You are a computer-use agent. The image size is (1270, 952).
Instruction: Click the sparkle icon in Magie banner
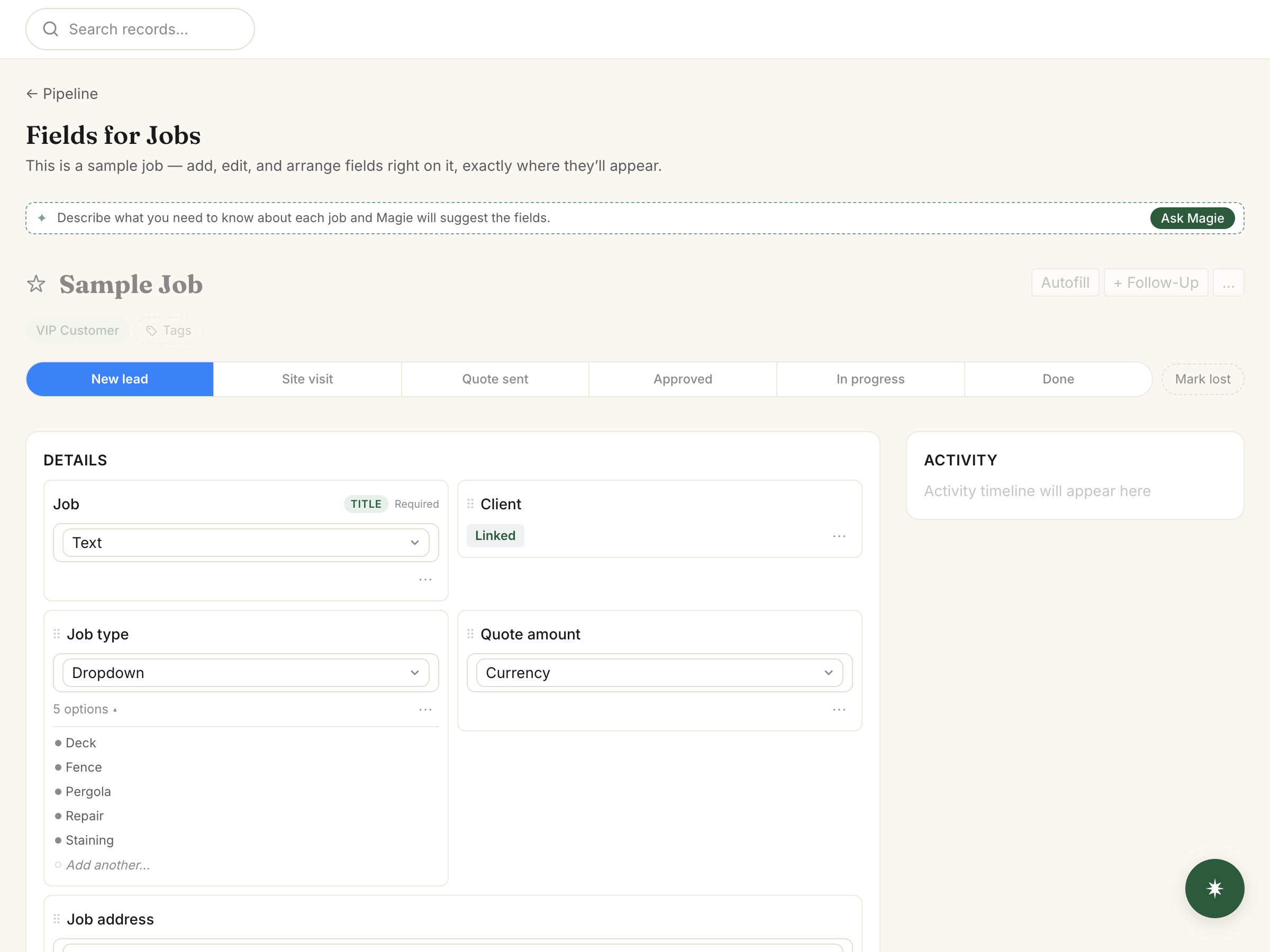click(x=42, y=218)
